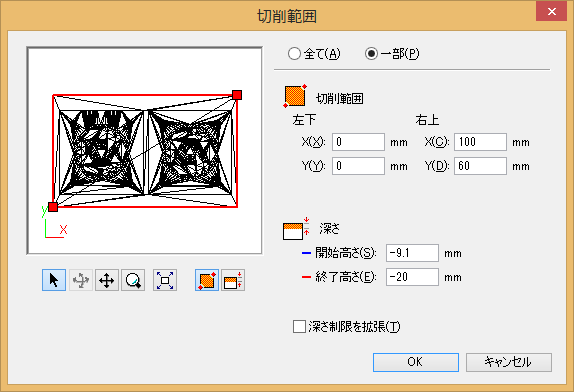
Task: Select the zoom magnifier tool
Action: tap(133, 280)
